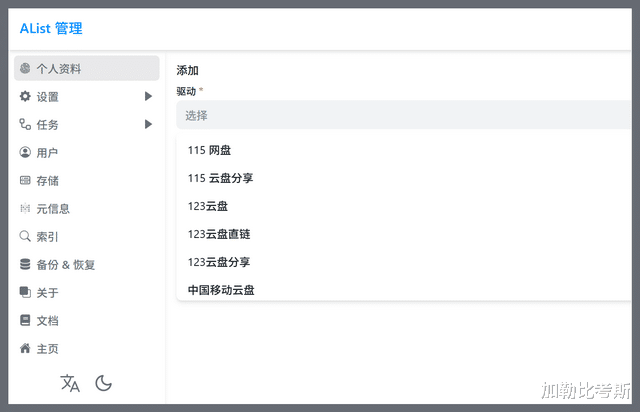Click the 存储 storage icon
The height and width of the screenshot is (412, 640).
pyautogui.click(x=25, y=180)
